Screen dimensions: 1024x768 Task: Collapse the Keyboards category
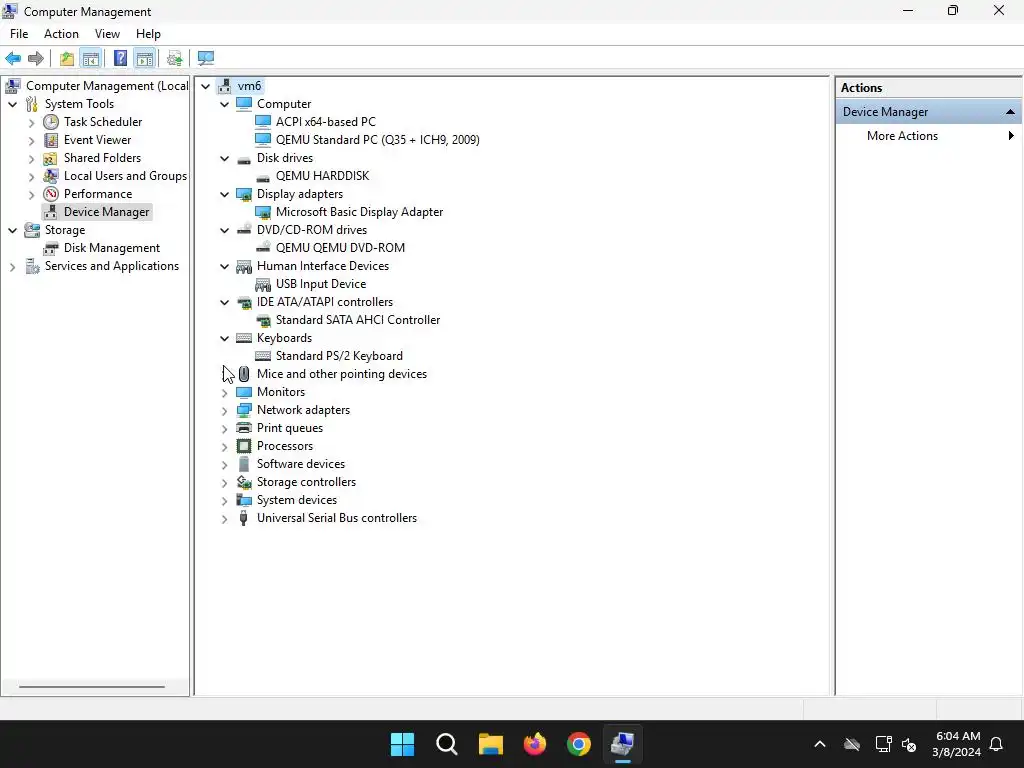click(x=225, y=338)
